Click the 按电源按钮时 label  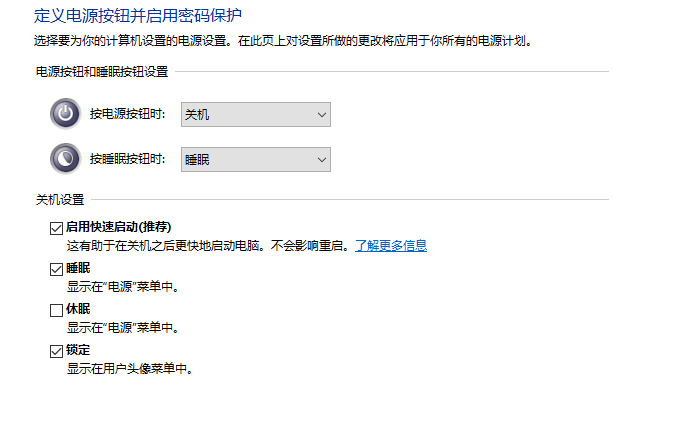click(127, 115)
